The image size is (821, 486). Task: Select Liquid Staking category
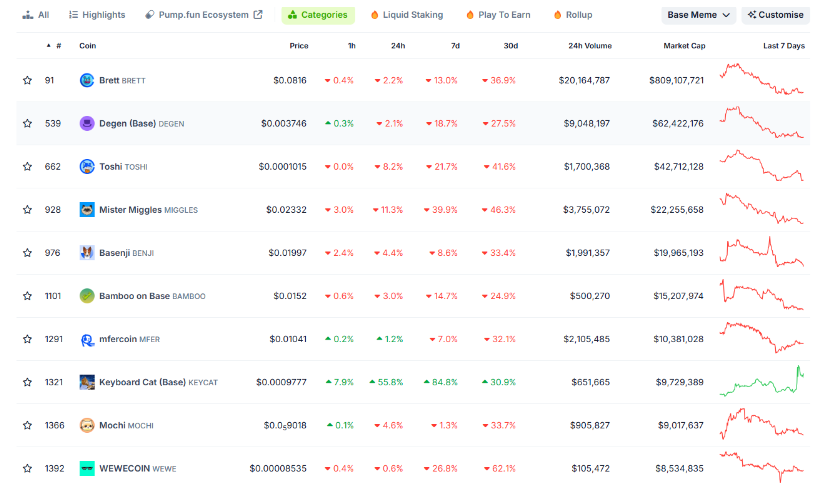pyautogui.click(x=407, y=15)
